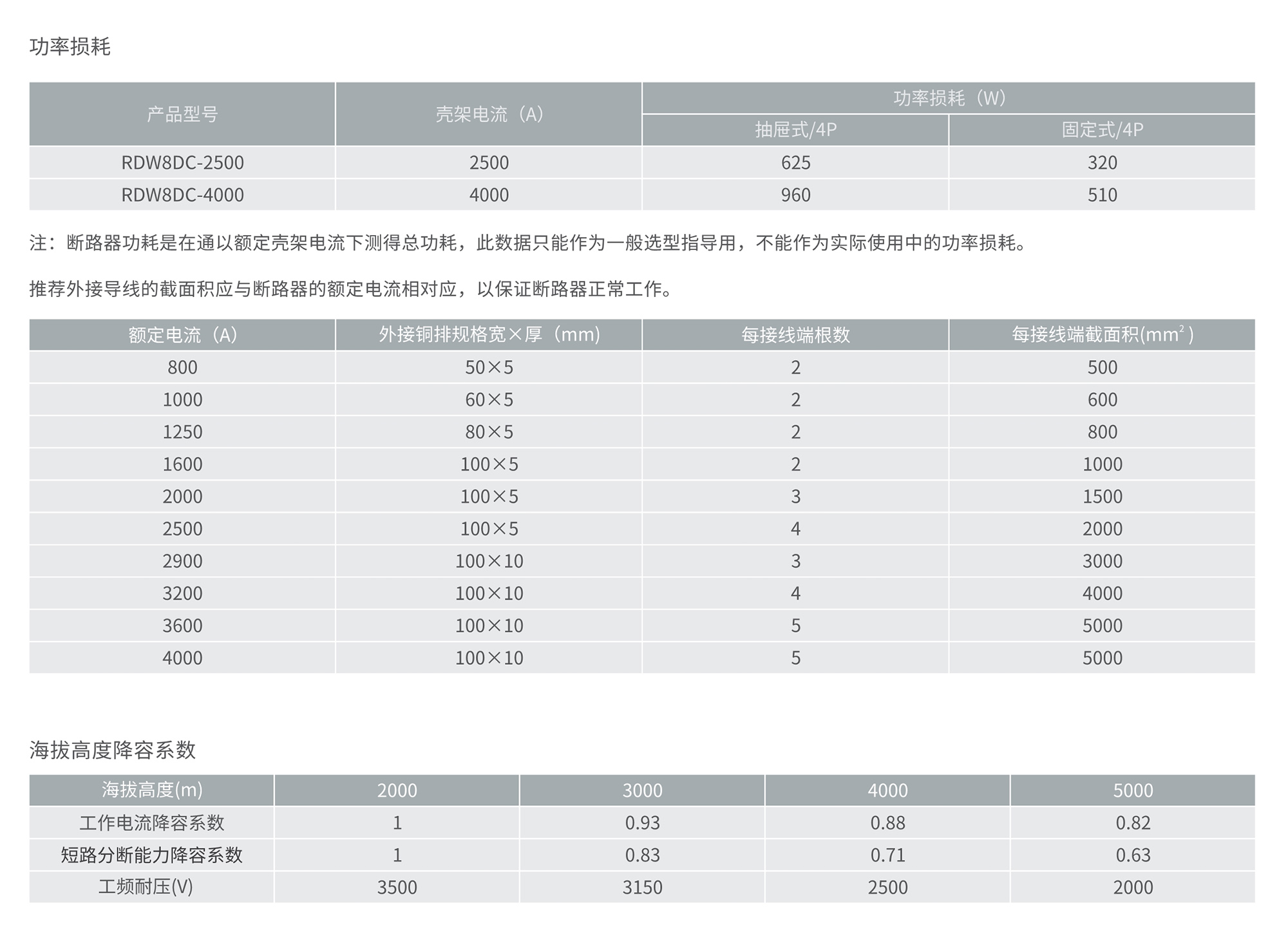This screenshot has width=1288, height=945.
Task: Select the 510 power loss value
Action: [x=1102, y=195]
